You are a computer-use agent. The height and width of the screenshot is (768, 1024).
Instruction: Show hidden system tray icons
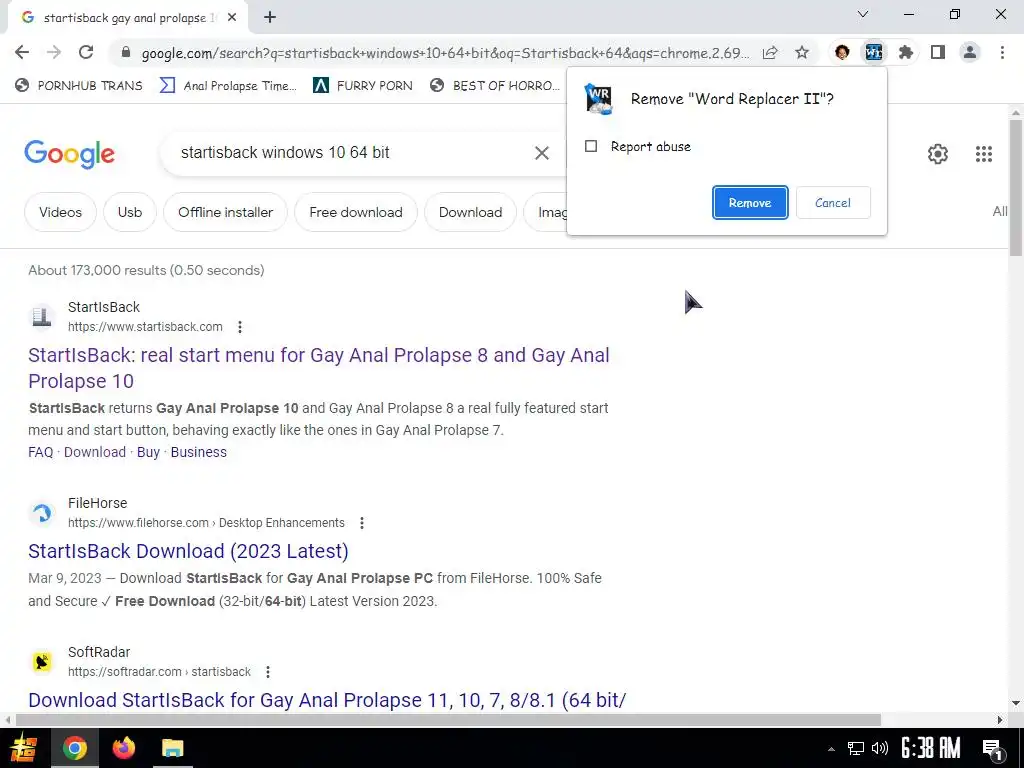click(x=831, y=749)
